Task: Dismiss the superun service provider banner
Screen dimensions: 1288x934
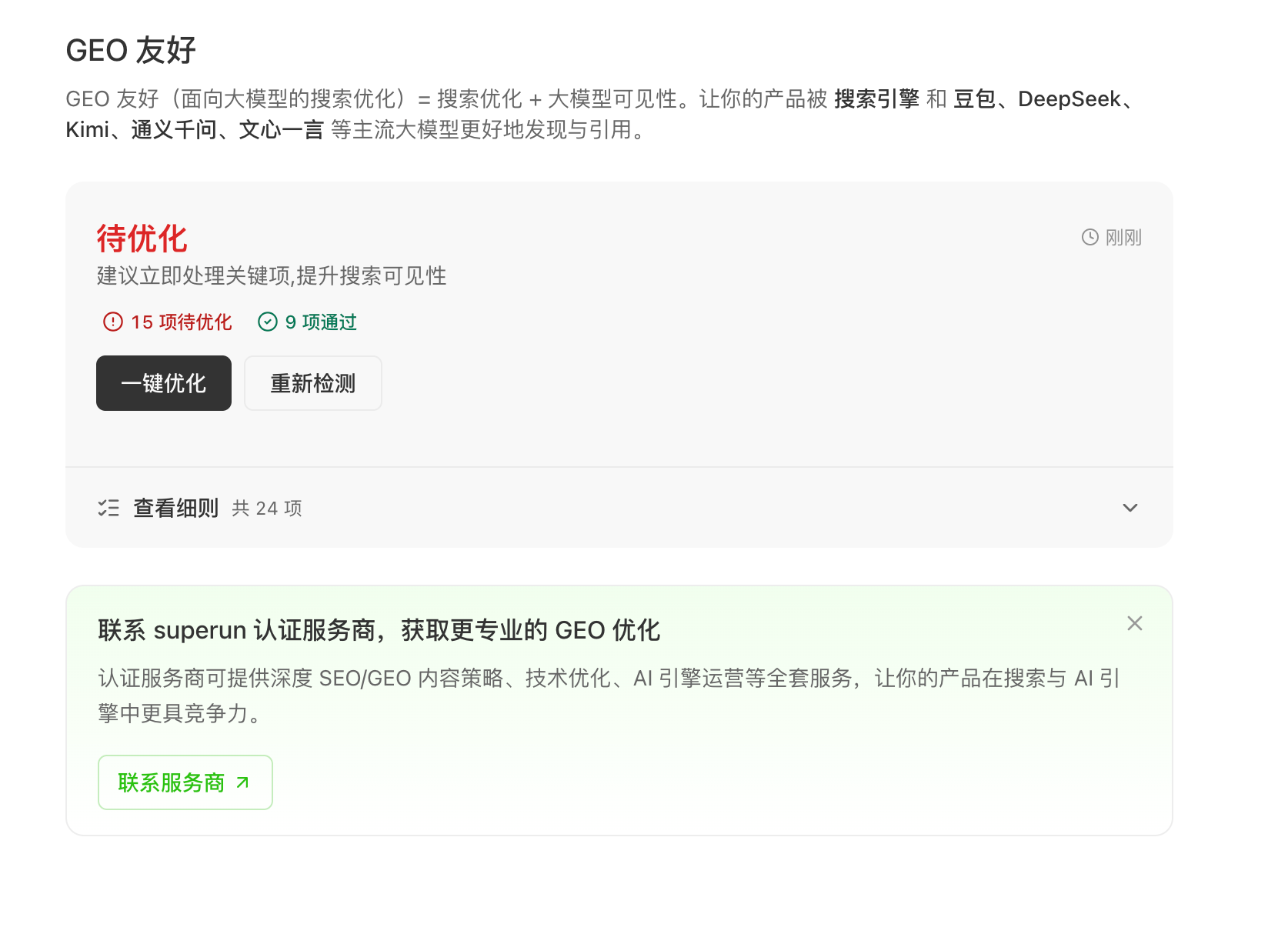Action: point(1134,623)
